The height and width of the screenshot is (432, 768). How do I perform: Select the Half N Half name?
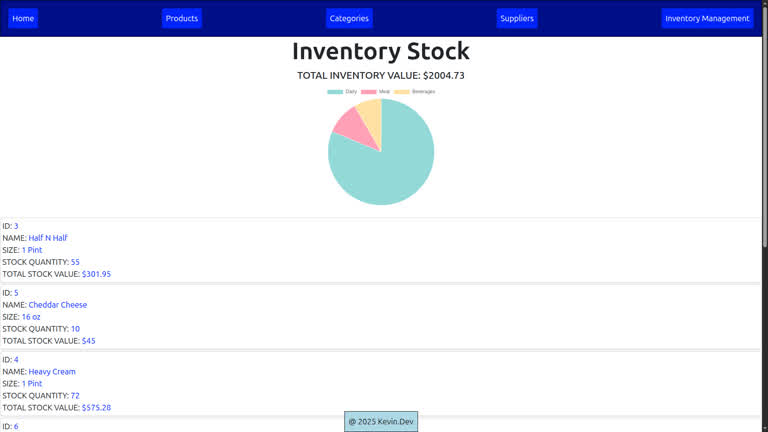[x=48, y=238]
